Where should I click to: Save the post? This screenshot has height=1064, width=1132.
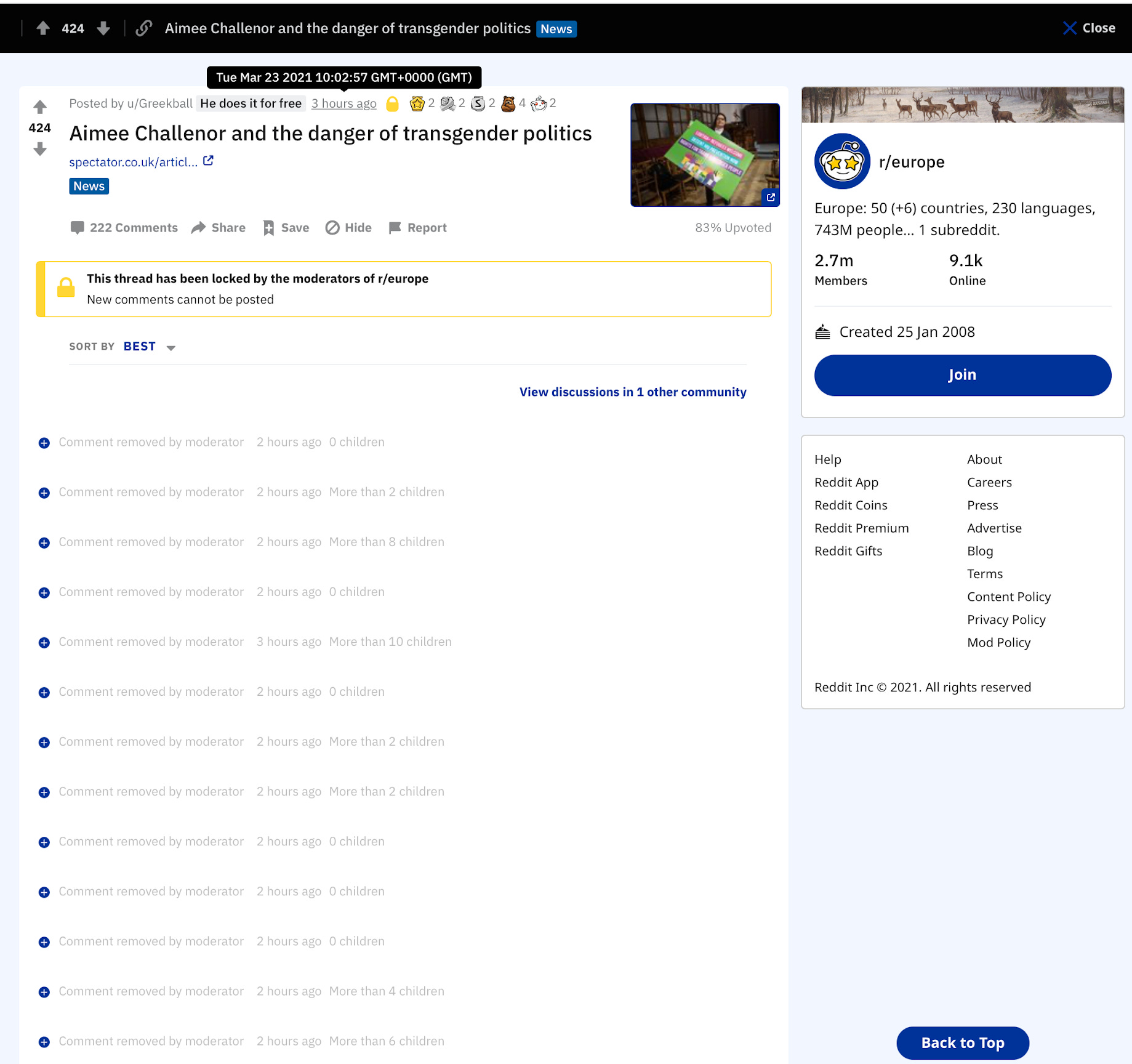click(x=286, y=228)
